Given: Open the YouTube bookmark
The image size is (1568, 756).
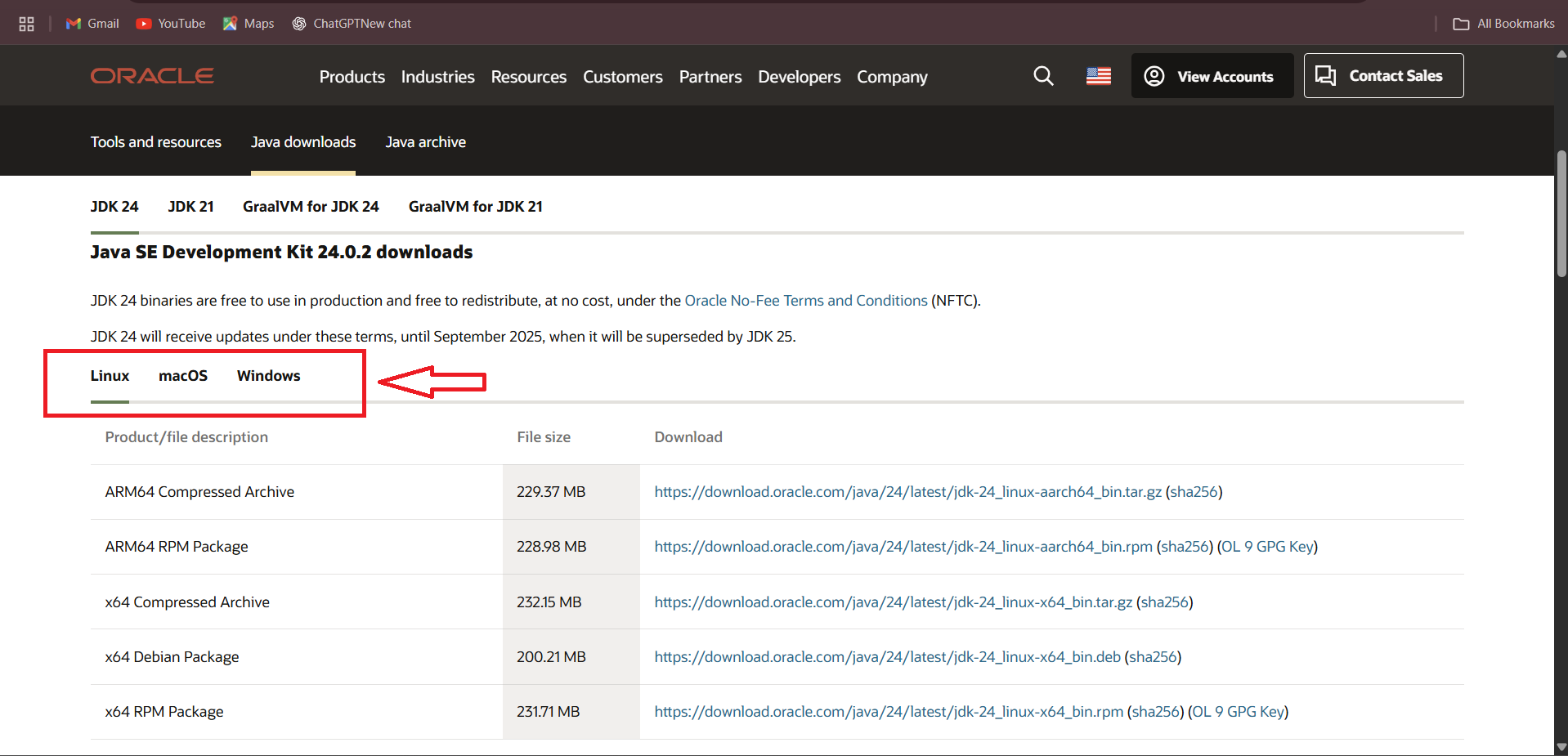Looking at the screenshot, I should [171, 24].
